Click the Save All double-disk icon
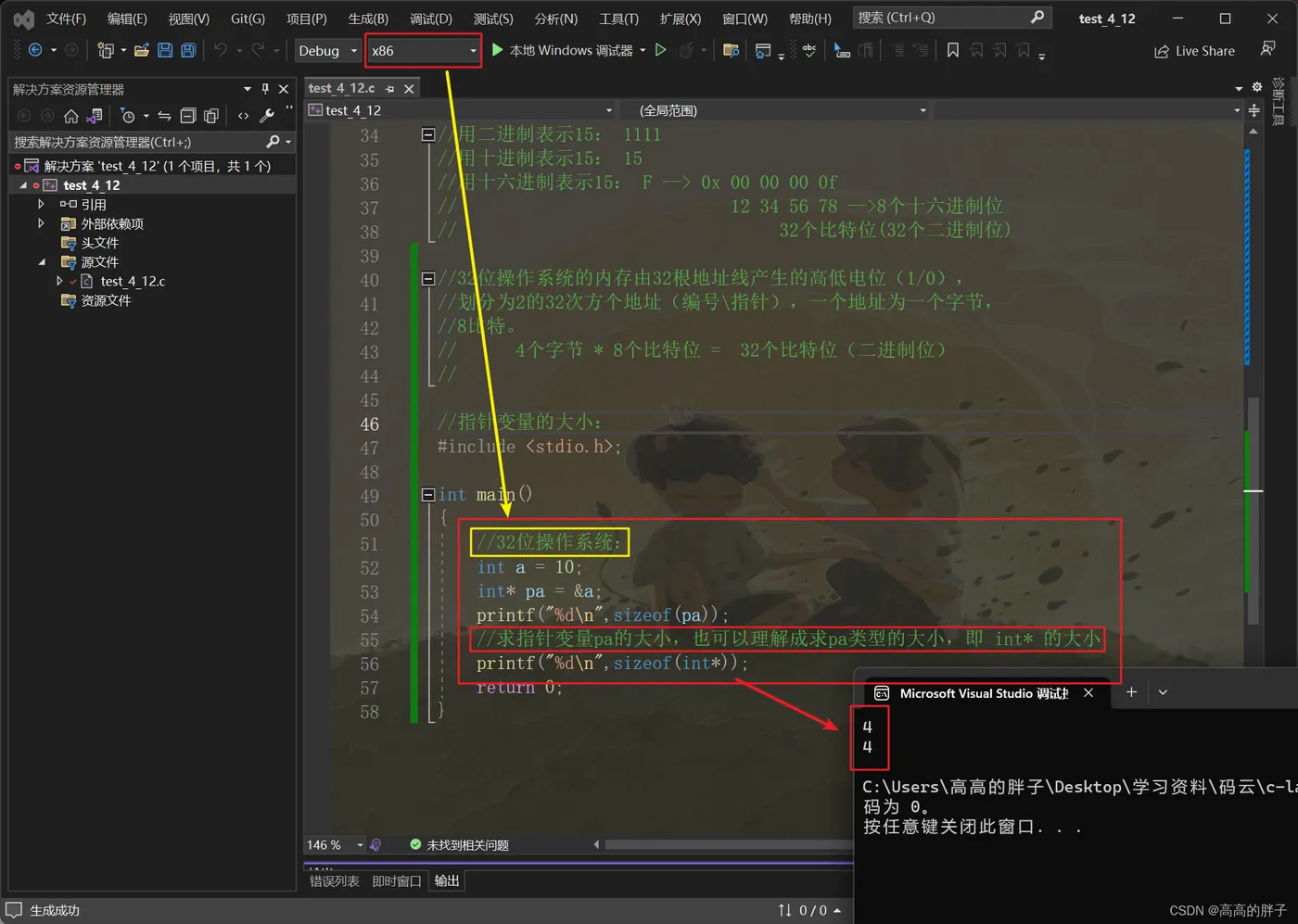1298x924 pixels. (188, 50)
